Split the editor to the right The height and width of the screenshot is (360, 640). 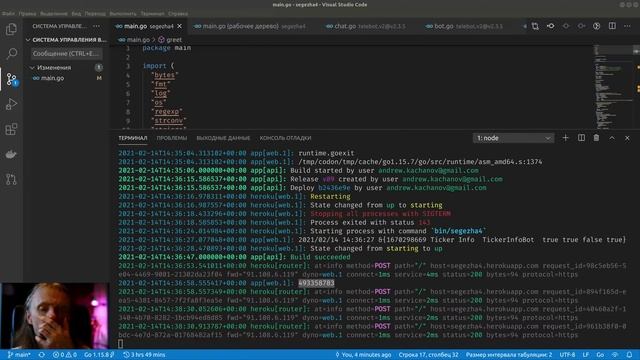[x=612, y=26]
